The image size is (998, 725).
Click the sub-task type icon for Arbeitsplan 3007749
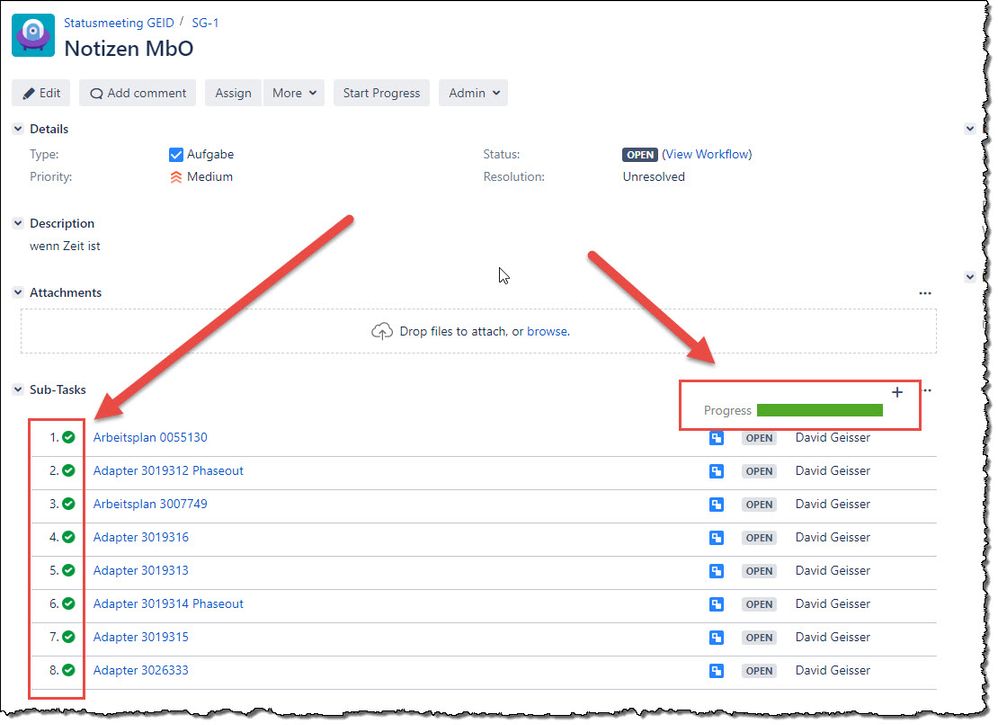point(716,504)
